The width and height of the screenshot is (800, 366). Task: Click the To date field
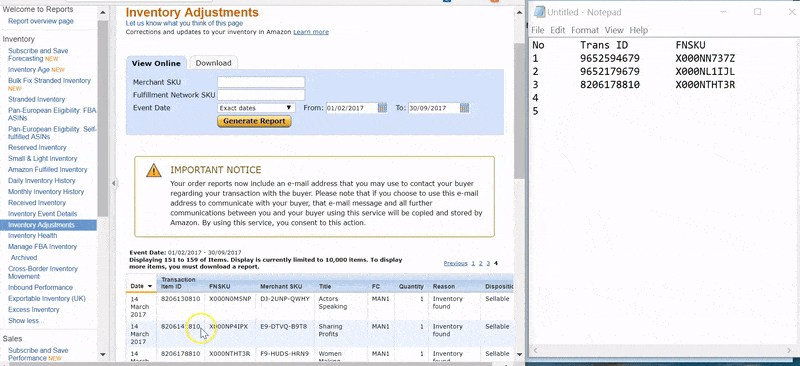point(433,108)
